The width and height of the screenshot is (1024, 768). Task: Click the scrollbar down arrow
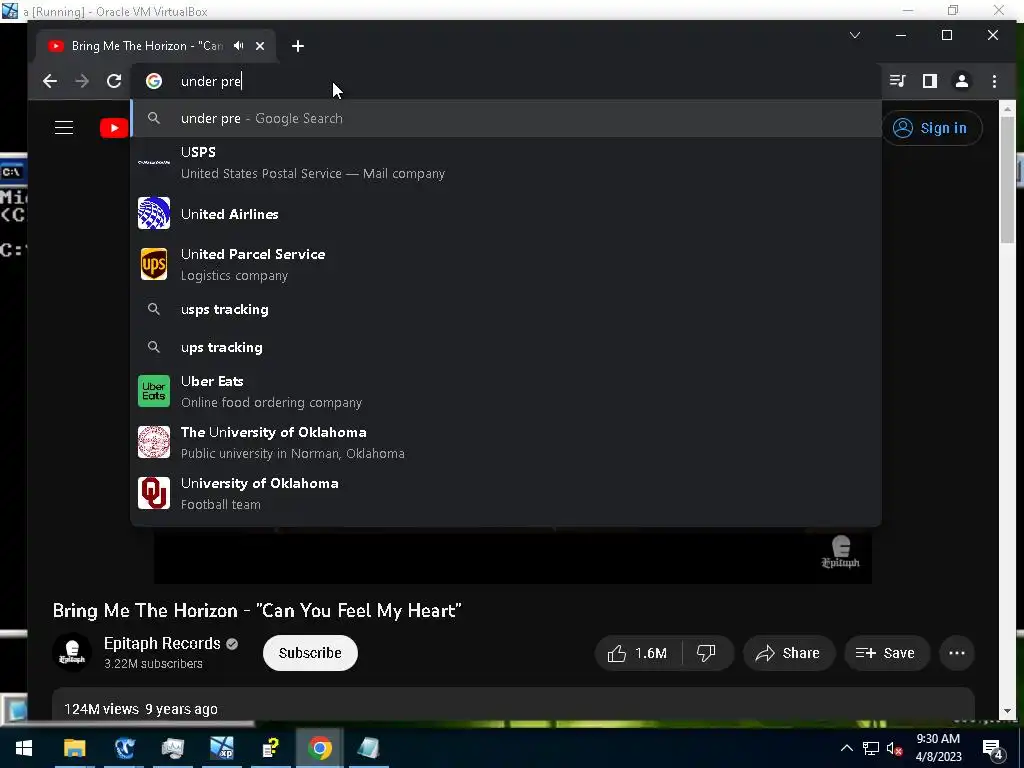1007,711
